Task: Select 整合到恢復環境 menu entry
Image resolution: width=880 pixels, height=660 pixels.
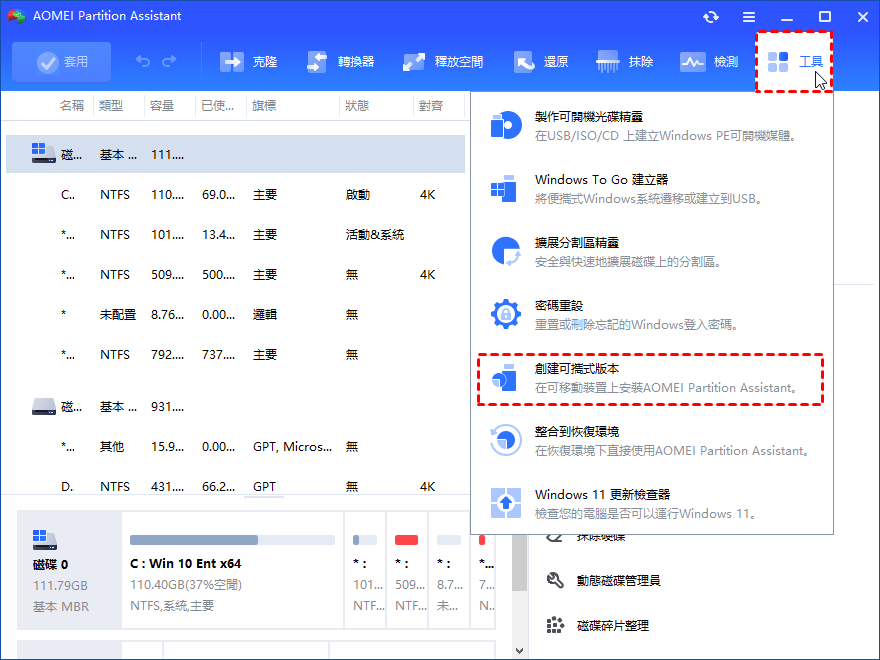Action: pyautogui.click(x=652, y=441)
